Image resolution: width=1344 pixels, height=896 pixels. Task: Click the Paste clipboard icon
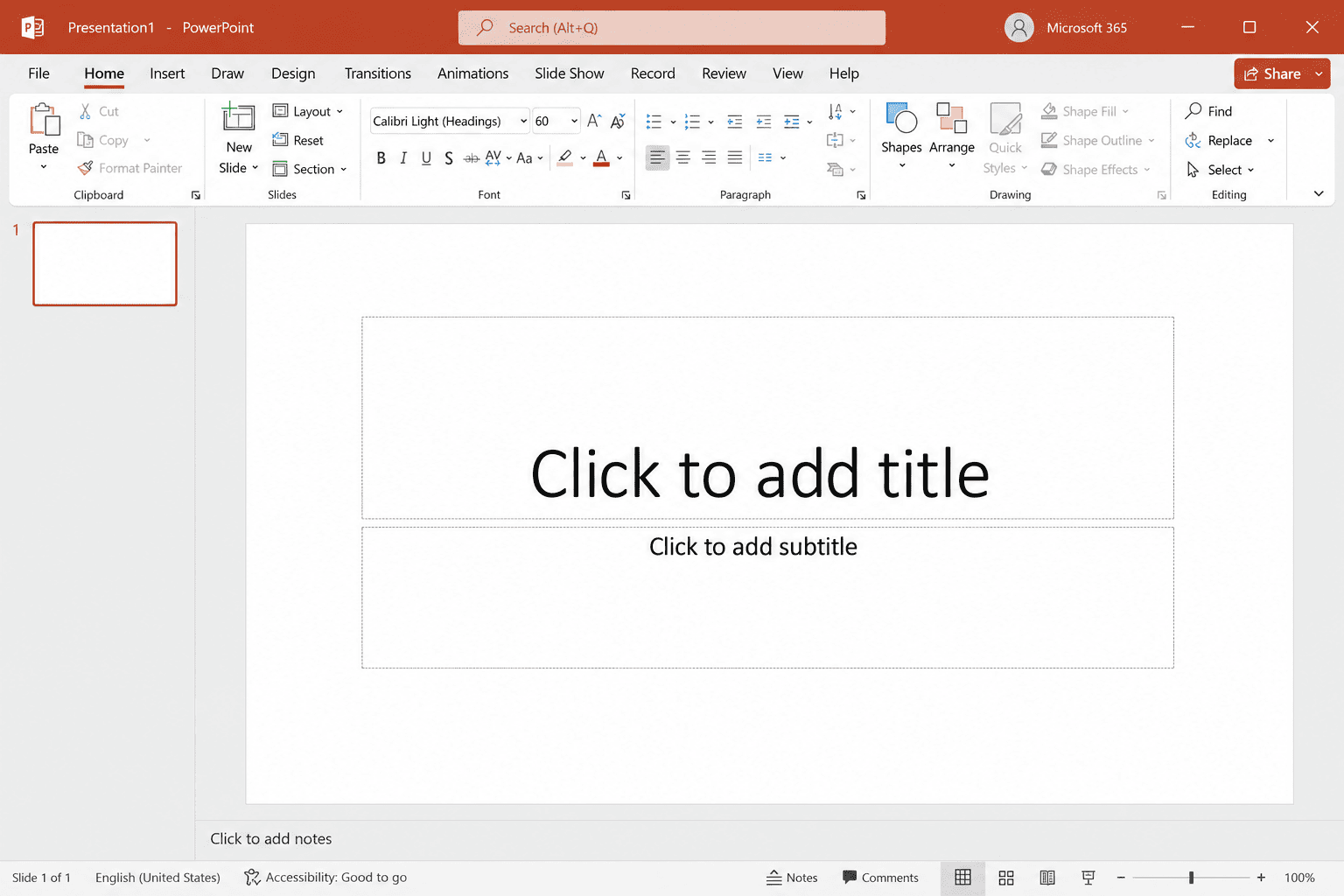tap(44, 120)
